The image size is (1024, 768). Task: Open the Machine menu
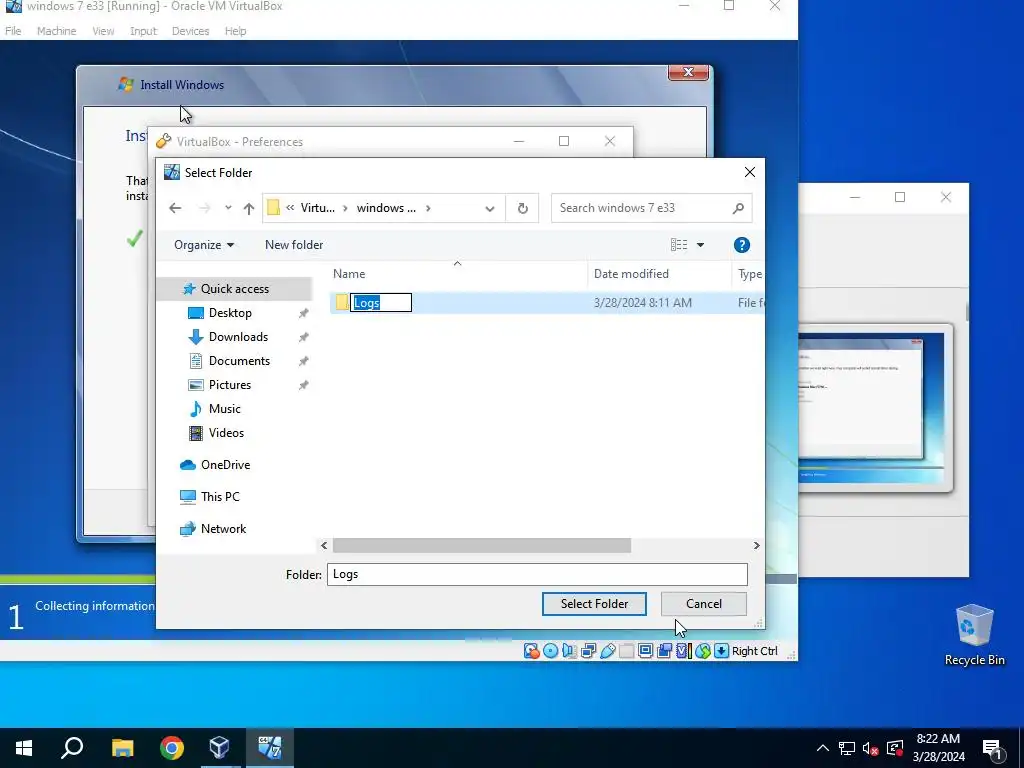coord(56,31)
